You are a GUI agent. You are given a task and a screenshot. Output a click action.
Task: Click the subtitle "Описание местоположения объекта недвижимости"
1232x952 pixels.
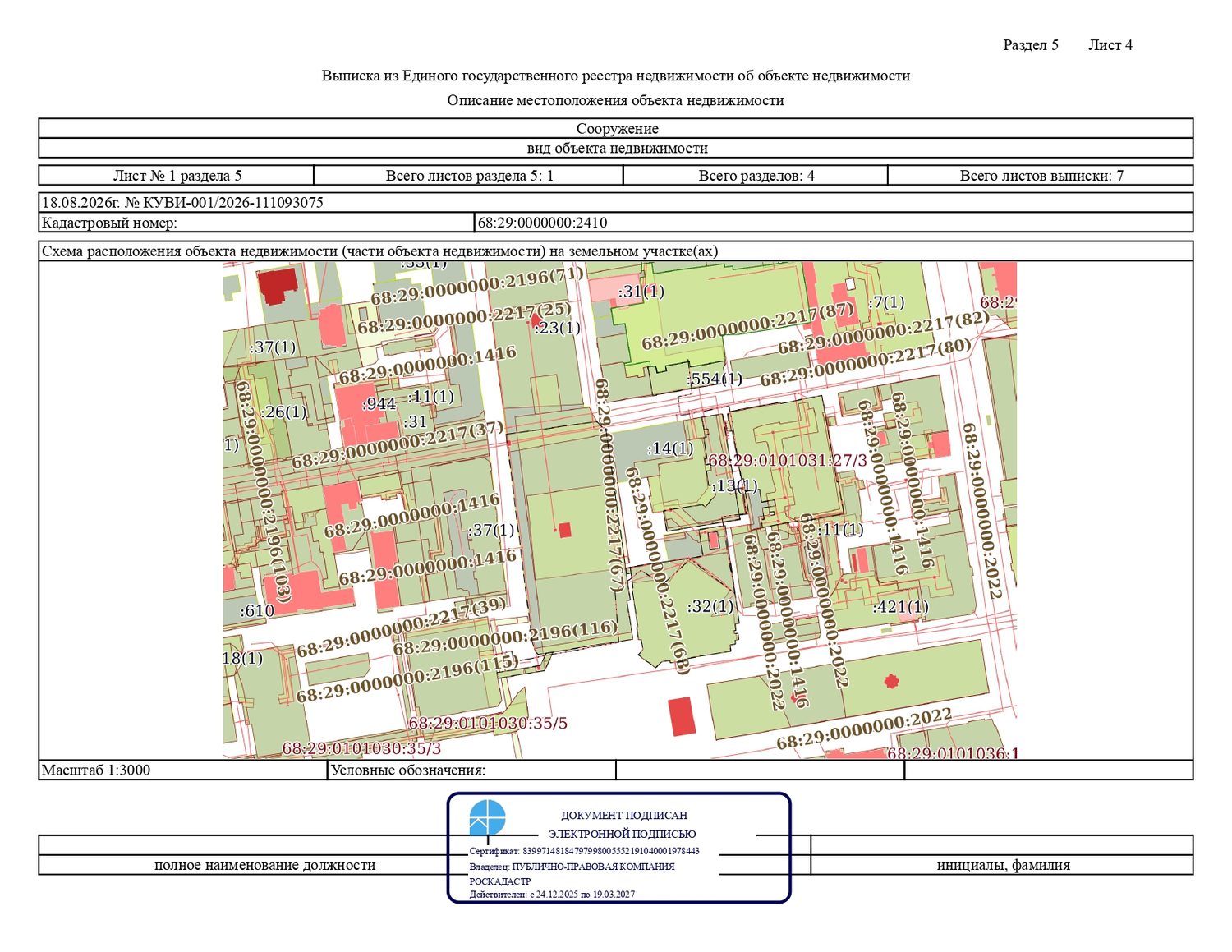(x=615, y=100)
